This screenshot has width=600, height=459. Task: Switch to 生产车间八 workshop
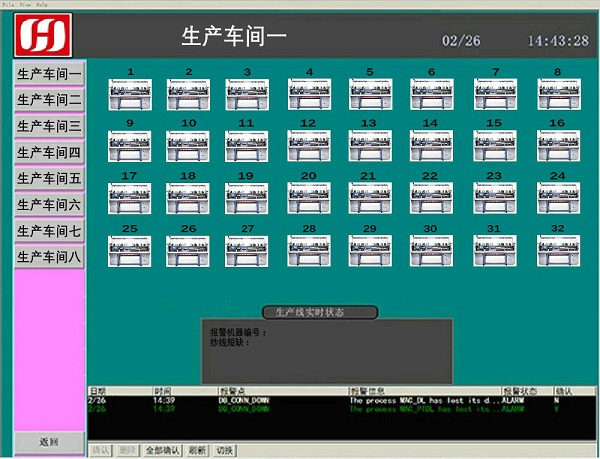click(49, 256)
